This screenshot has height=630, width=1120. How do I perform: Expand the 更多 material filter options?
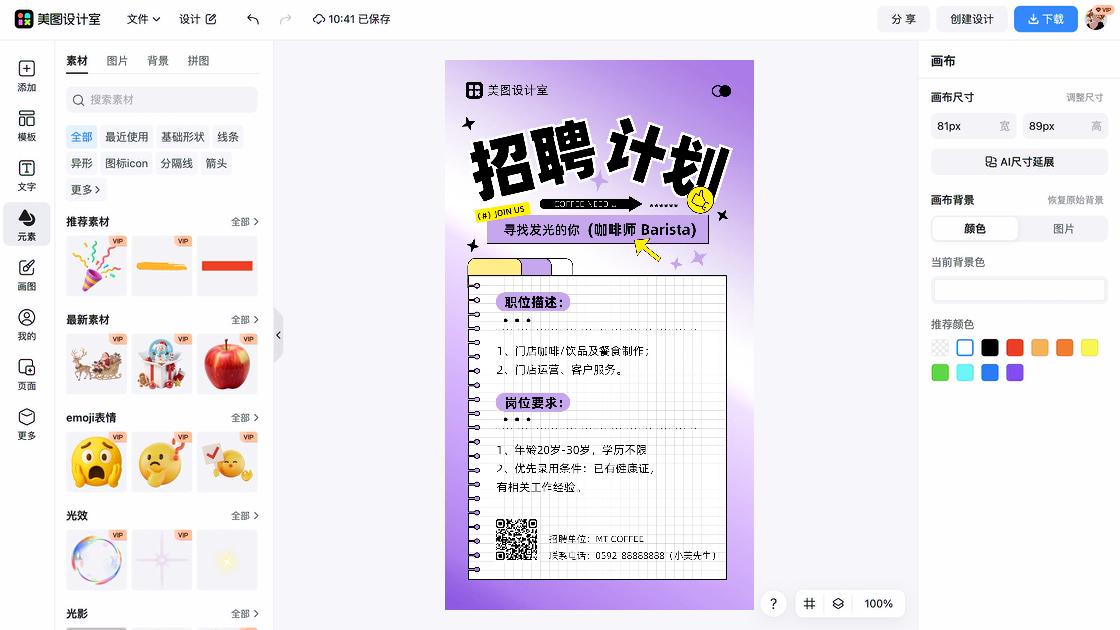click(x=85, y=189)
